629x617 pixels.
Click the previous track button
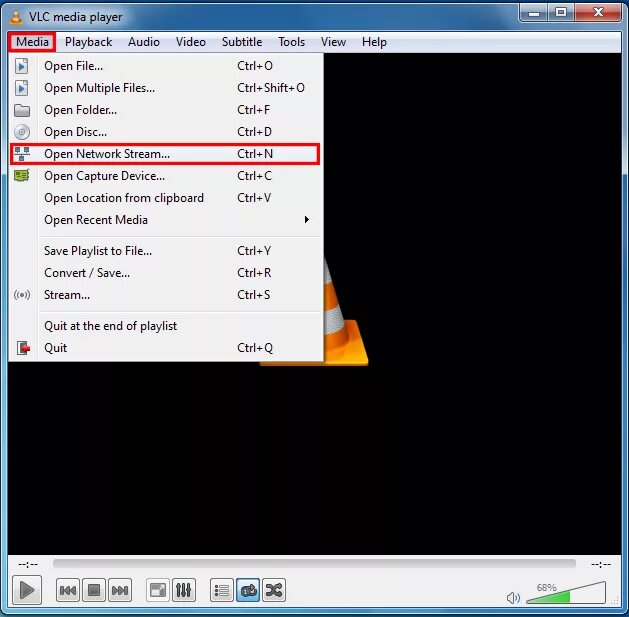[68, 590]
